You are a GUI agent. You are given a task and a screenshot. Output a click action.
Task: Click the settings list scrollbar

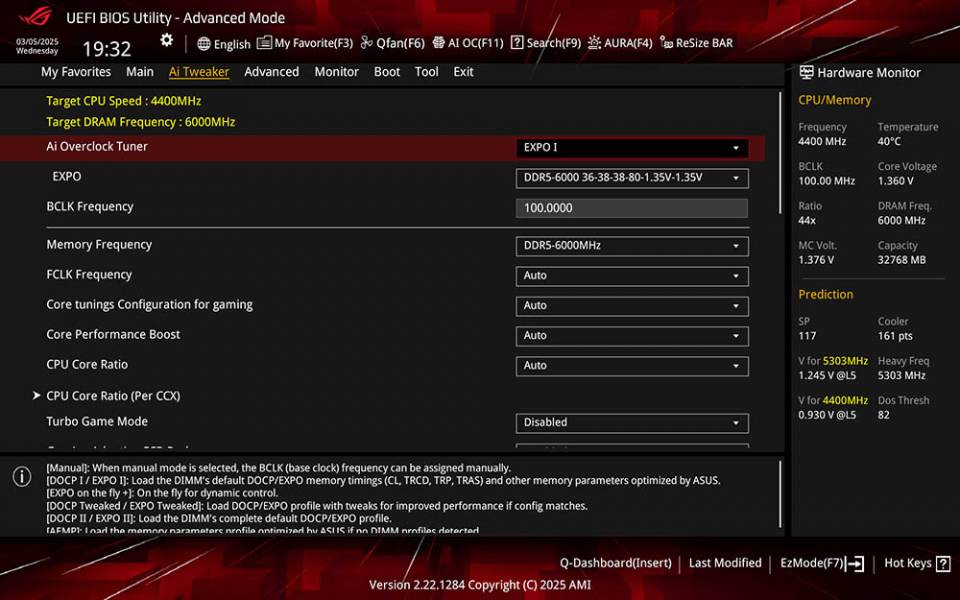(x=780, y=153)
